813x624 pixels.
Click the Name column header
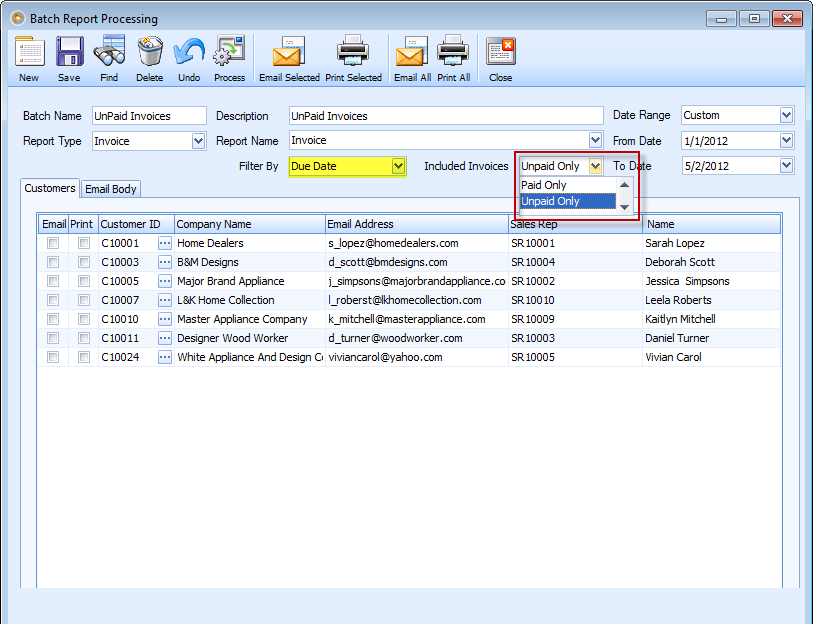711,224
